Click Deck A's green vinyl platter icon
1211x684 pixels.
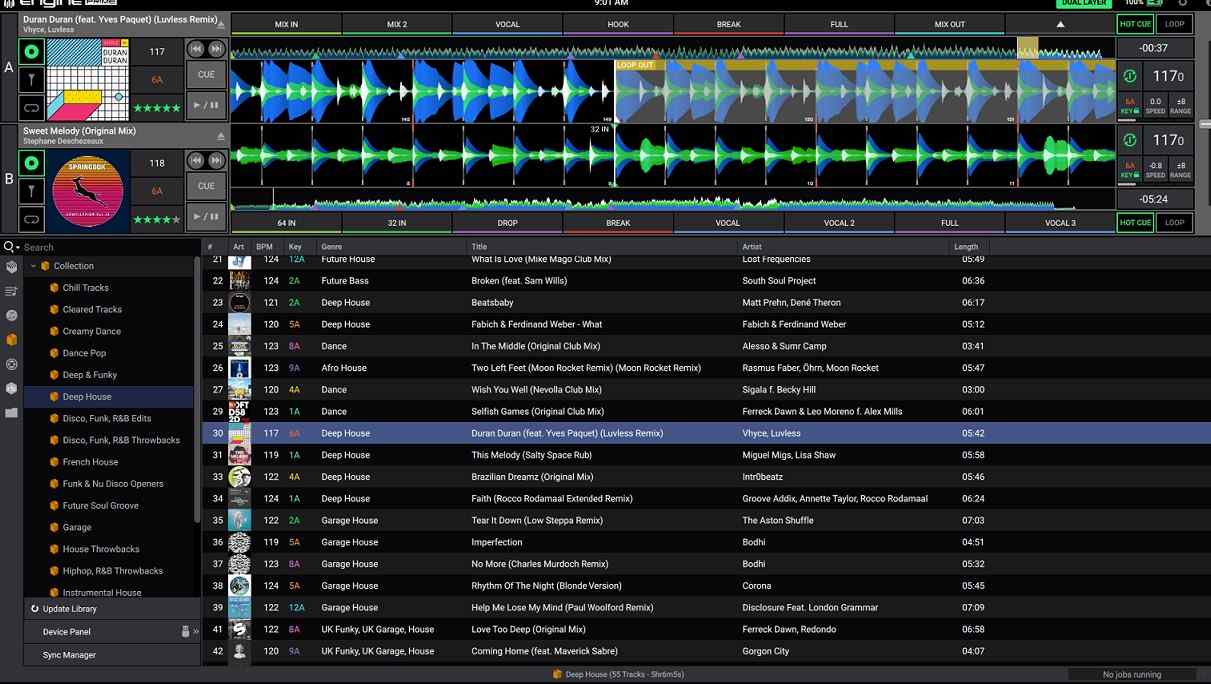[x=32, y=52]
